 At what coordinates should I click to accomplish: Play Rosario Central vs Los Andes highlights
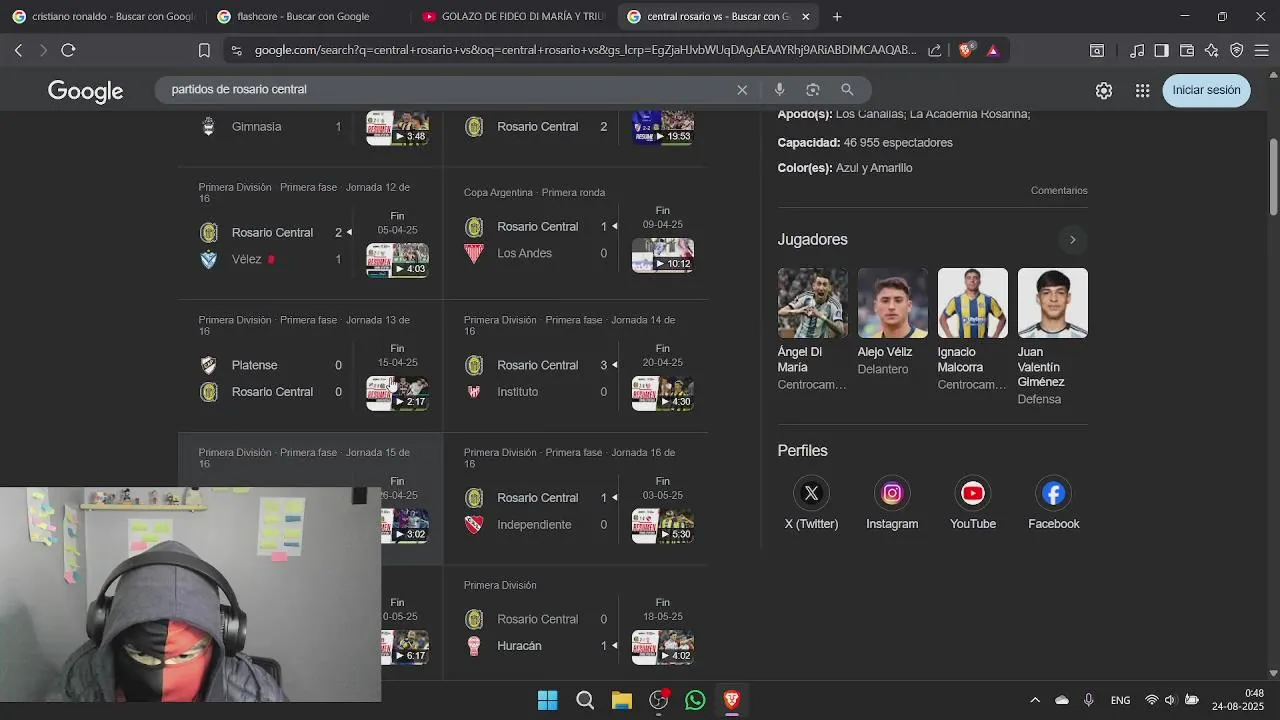tap(662, 255)
